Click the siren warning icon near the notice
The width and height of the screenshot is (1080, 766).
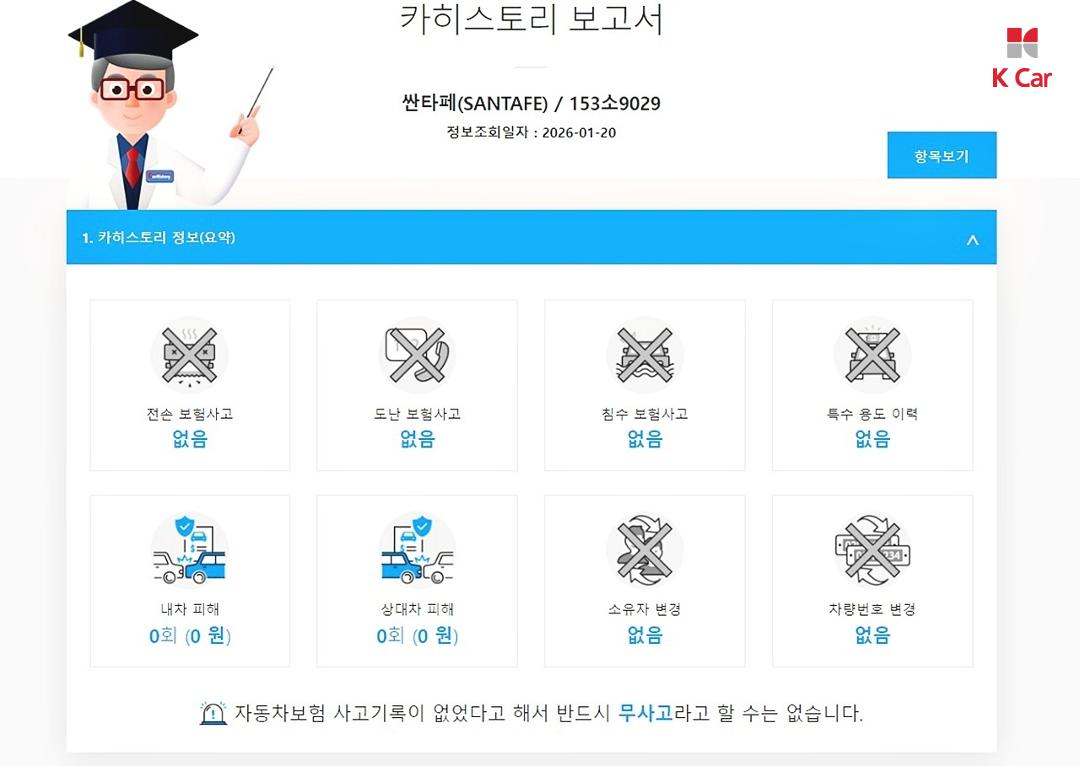213,713
